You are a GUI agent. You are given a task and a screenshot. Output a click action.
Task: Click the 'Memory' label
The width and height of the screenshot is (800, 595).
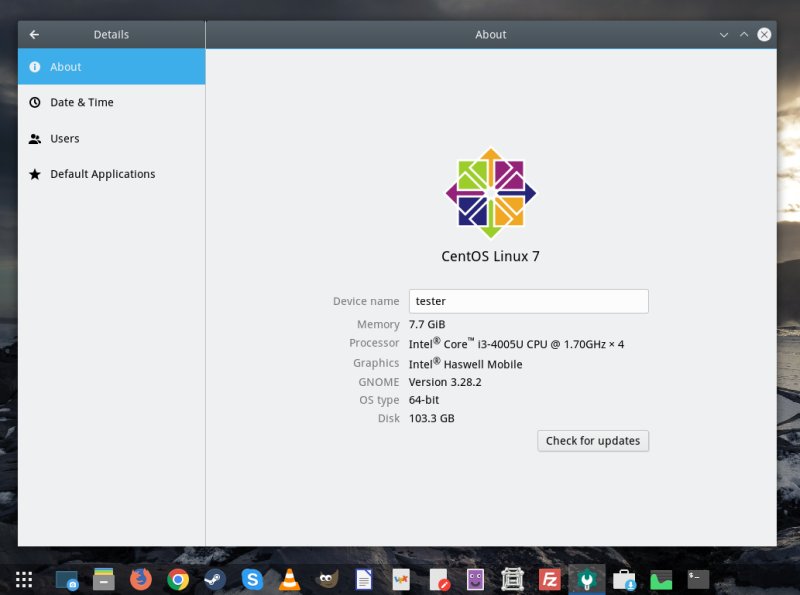tap(378, 325)
